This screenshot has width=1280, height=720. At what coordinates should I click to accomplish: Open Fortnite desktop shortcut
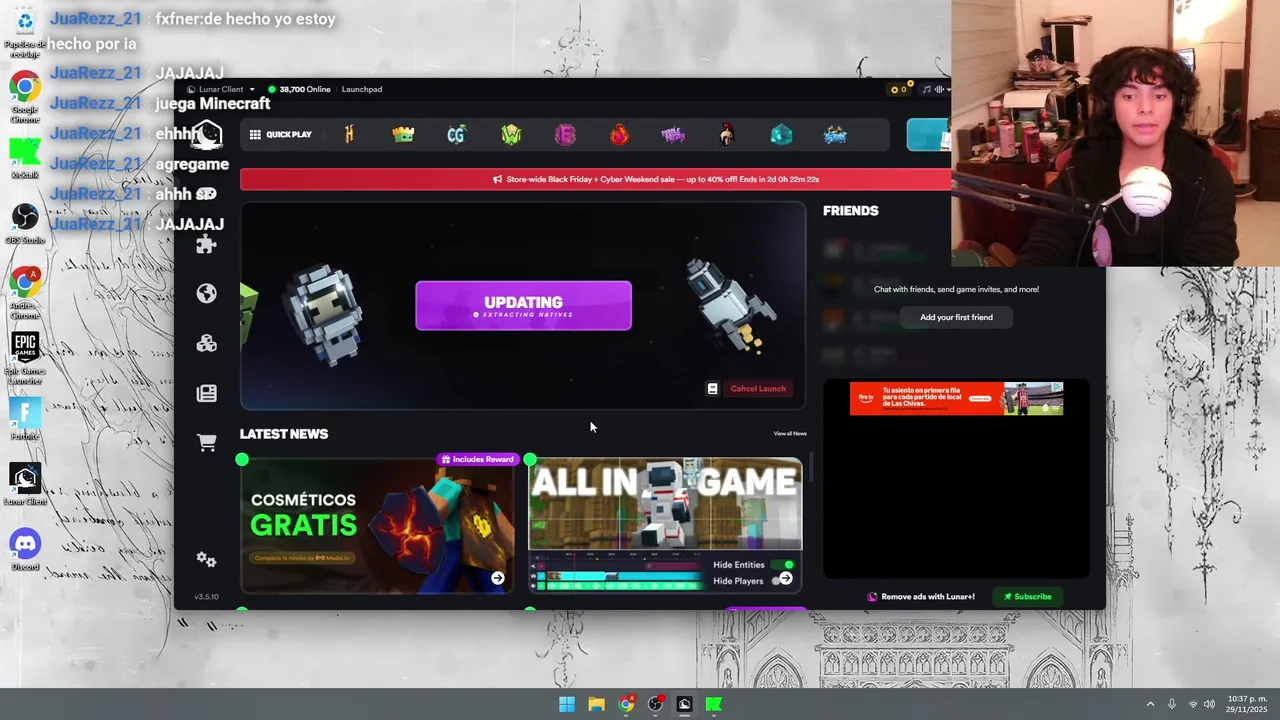pos(25,419)
